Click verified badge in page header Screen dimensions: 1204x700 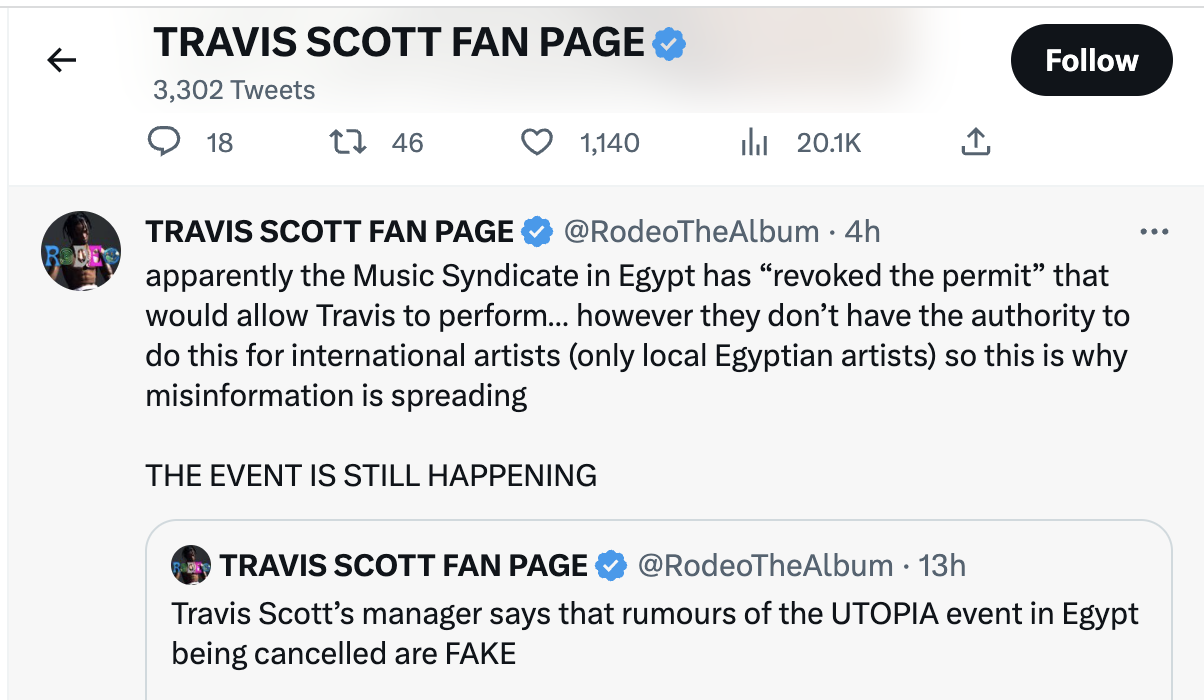(x=669, y=43)
